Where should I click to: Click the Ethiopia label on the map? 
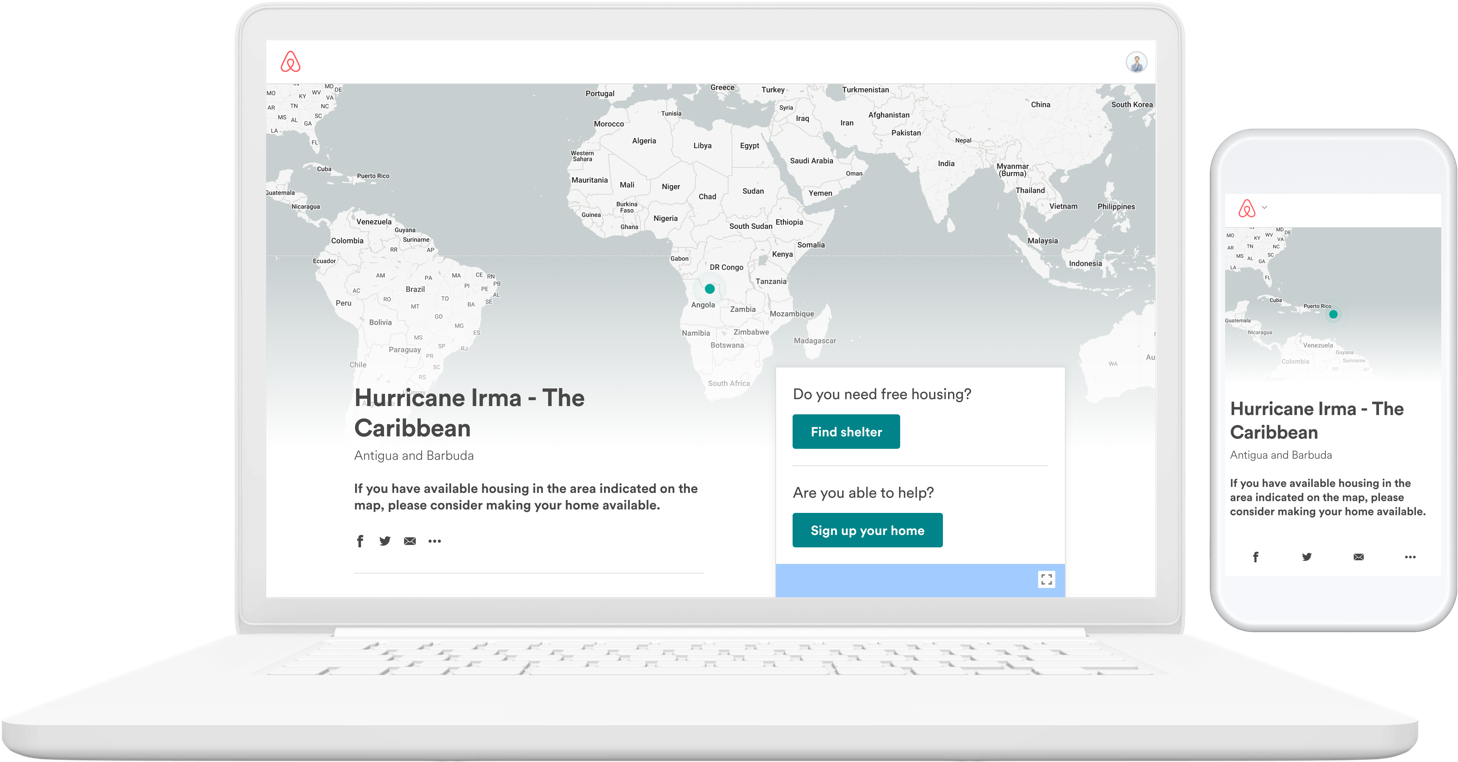tap(789, 222)
